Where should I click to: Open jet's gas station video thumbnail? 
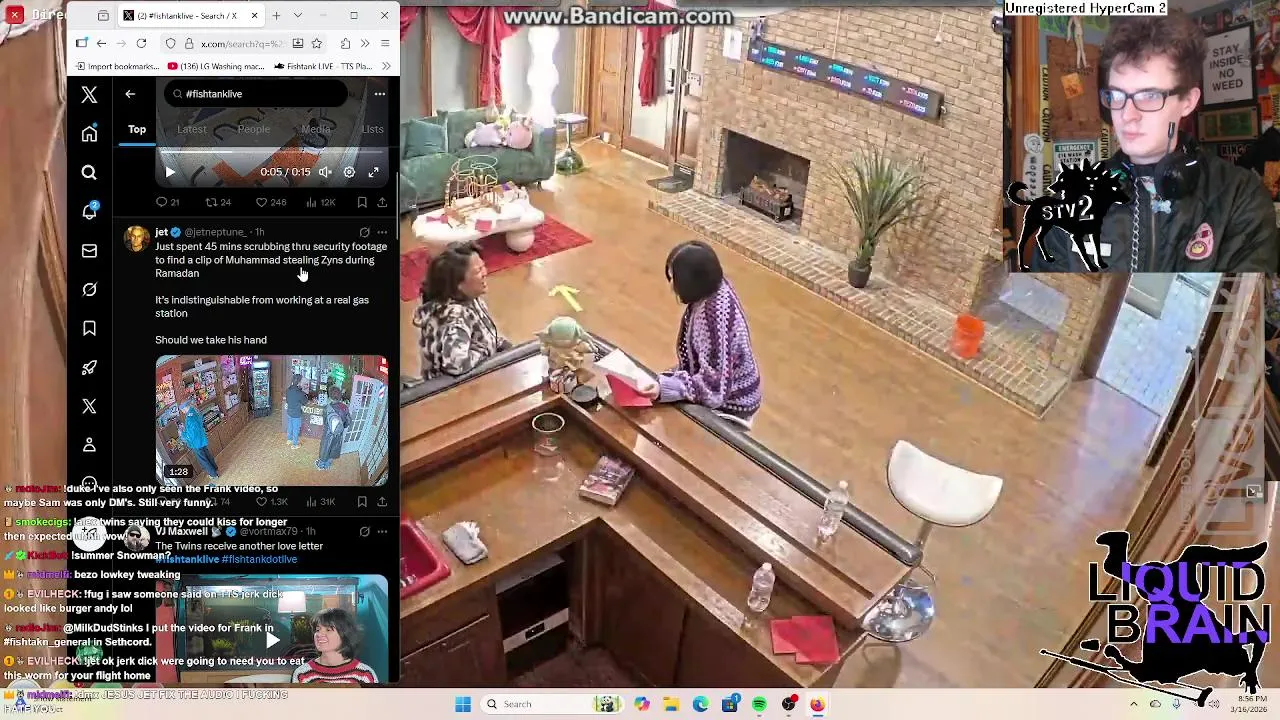pos(271,420)
